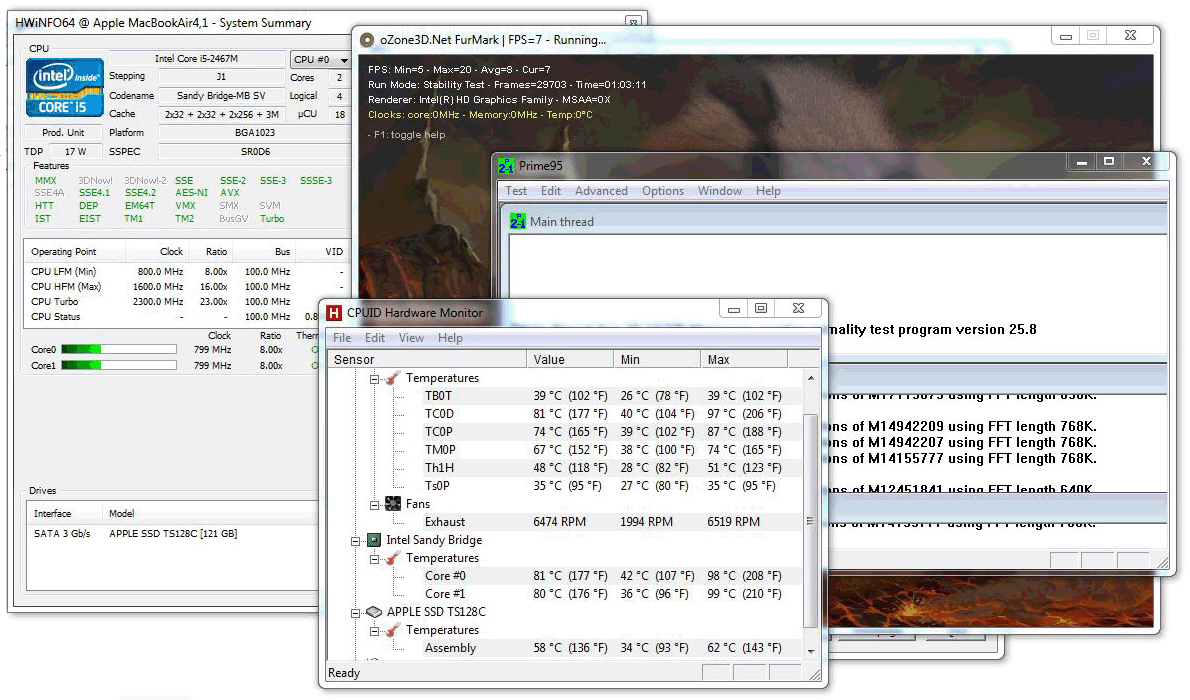Image resolution: width=1190 pixels, height=700 pixels.
Task: Open the File menu in Hardware Monitor
Action: point(342,338)
